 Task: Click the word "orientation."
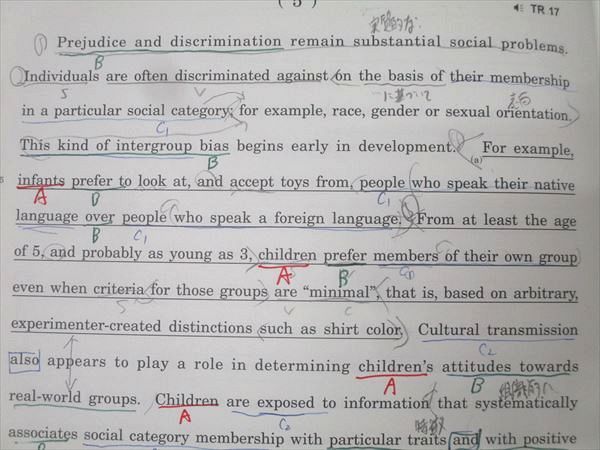click(x=533, y=113)
